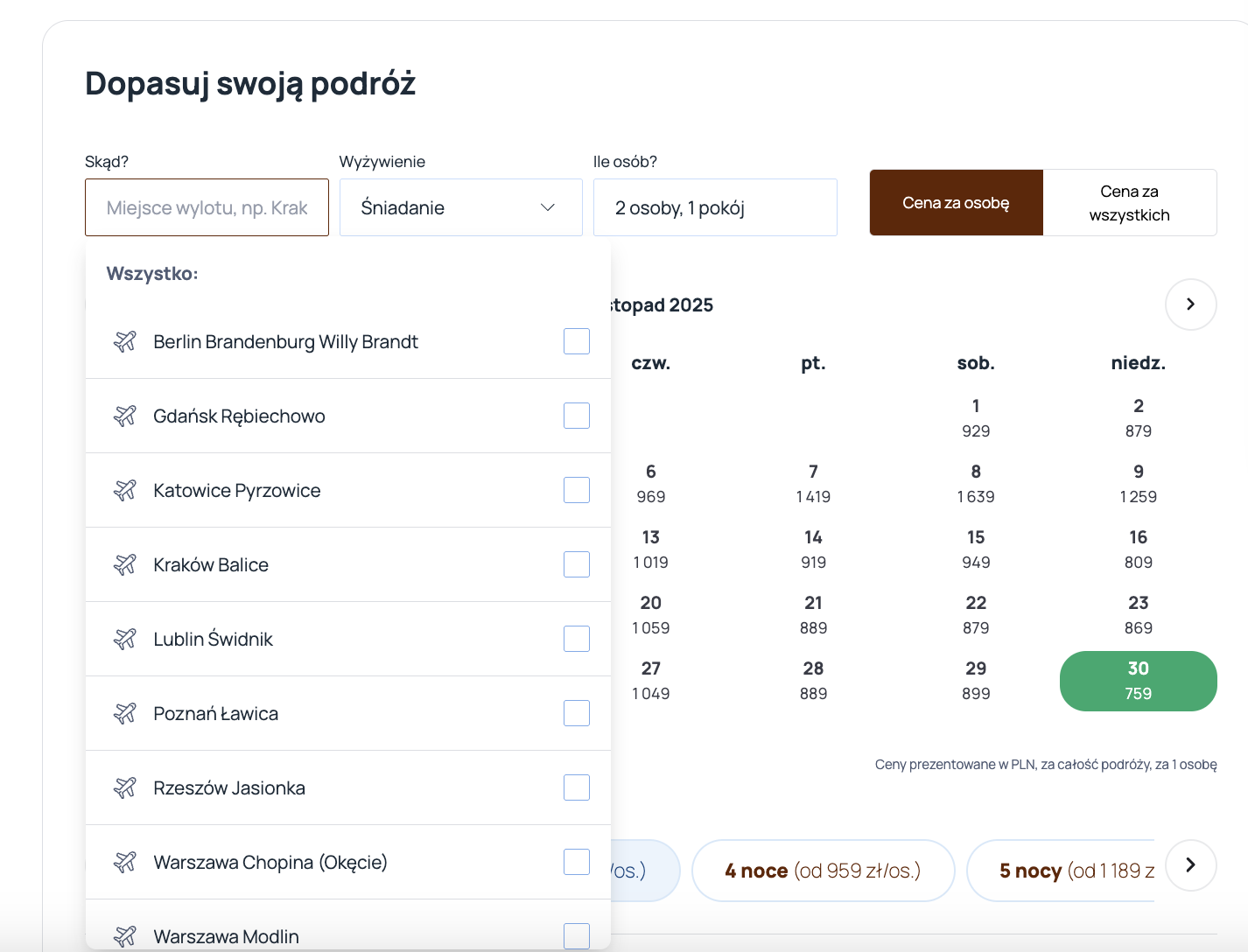Click the airplane icon for Lublin Świdnik
This screenshot has height=952, width=1248.
click(x=125, y=639)
